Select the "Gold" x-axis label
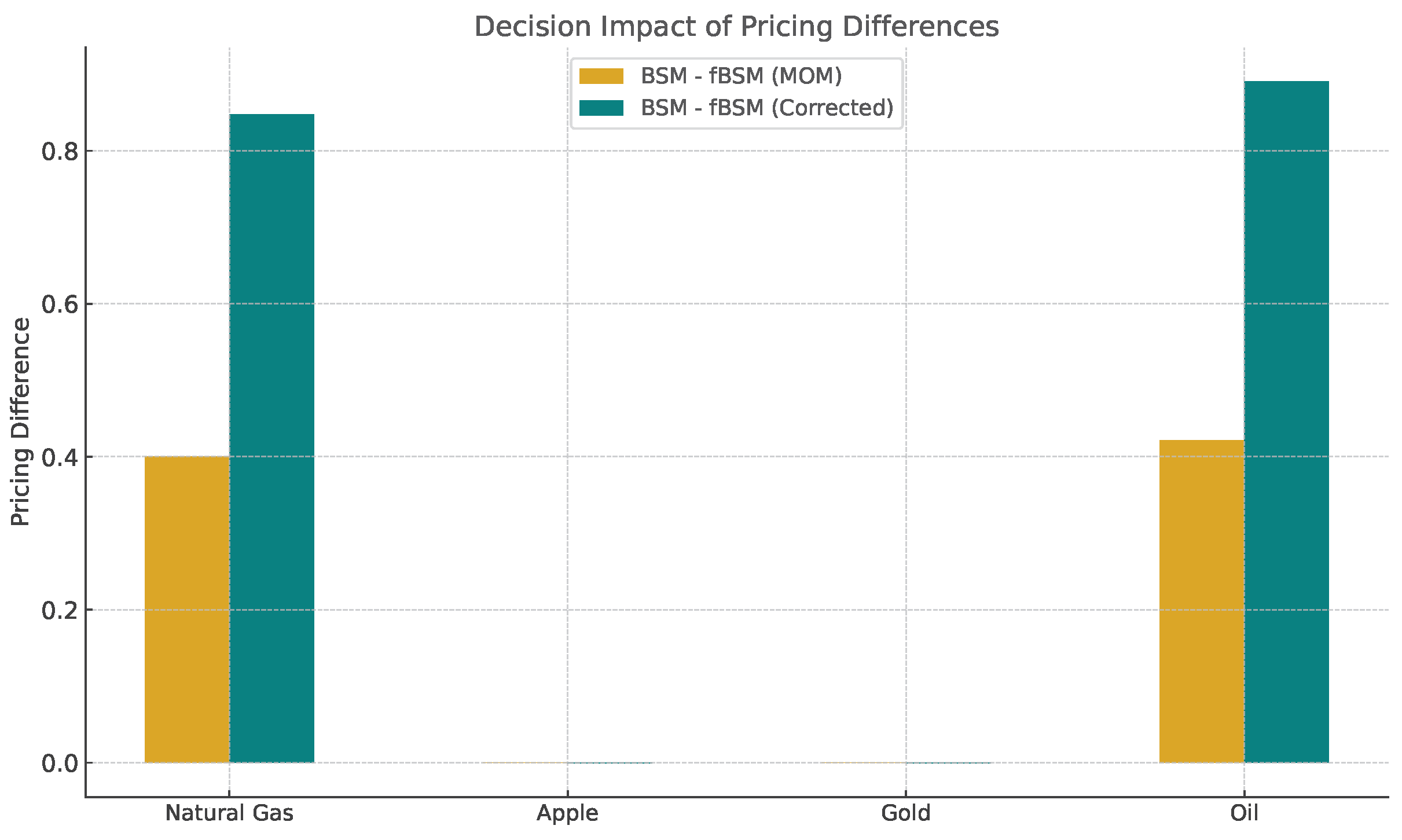Viewport: 1402px width, 840px height. pos(905,813)
